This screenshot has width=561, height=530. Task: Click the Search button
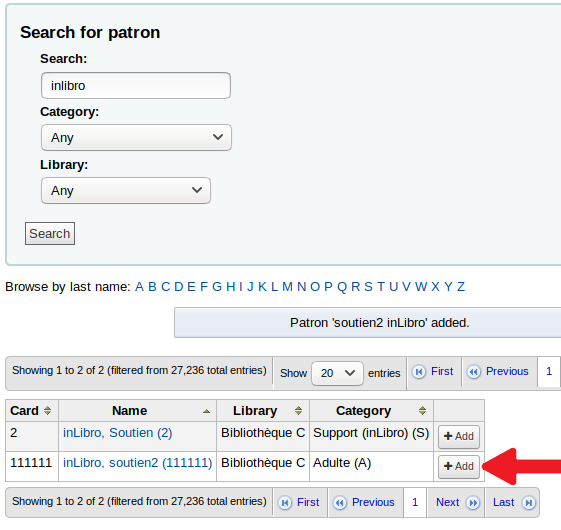click(x=50, y=234)
